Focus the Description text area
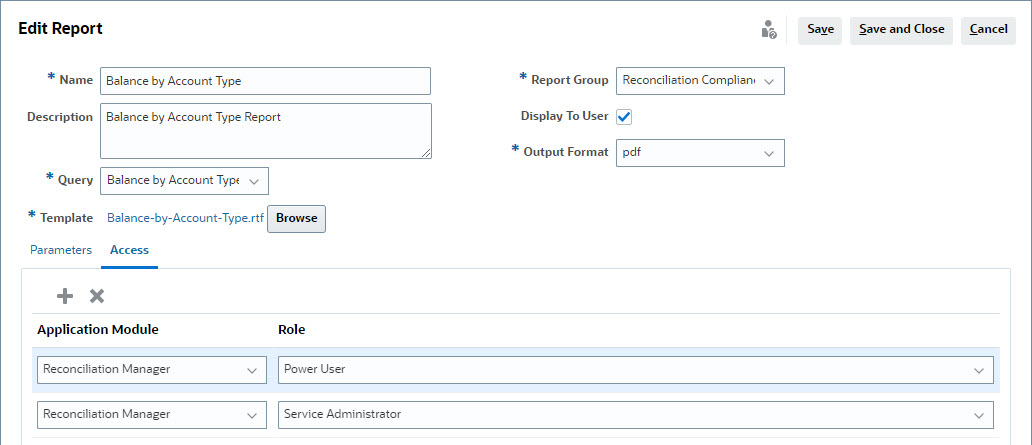This screenshot has height=445, width=1032. coord(265,130)
